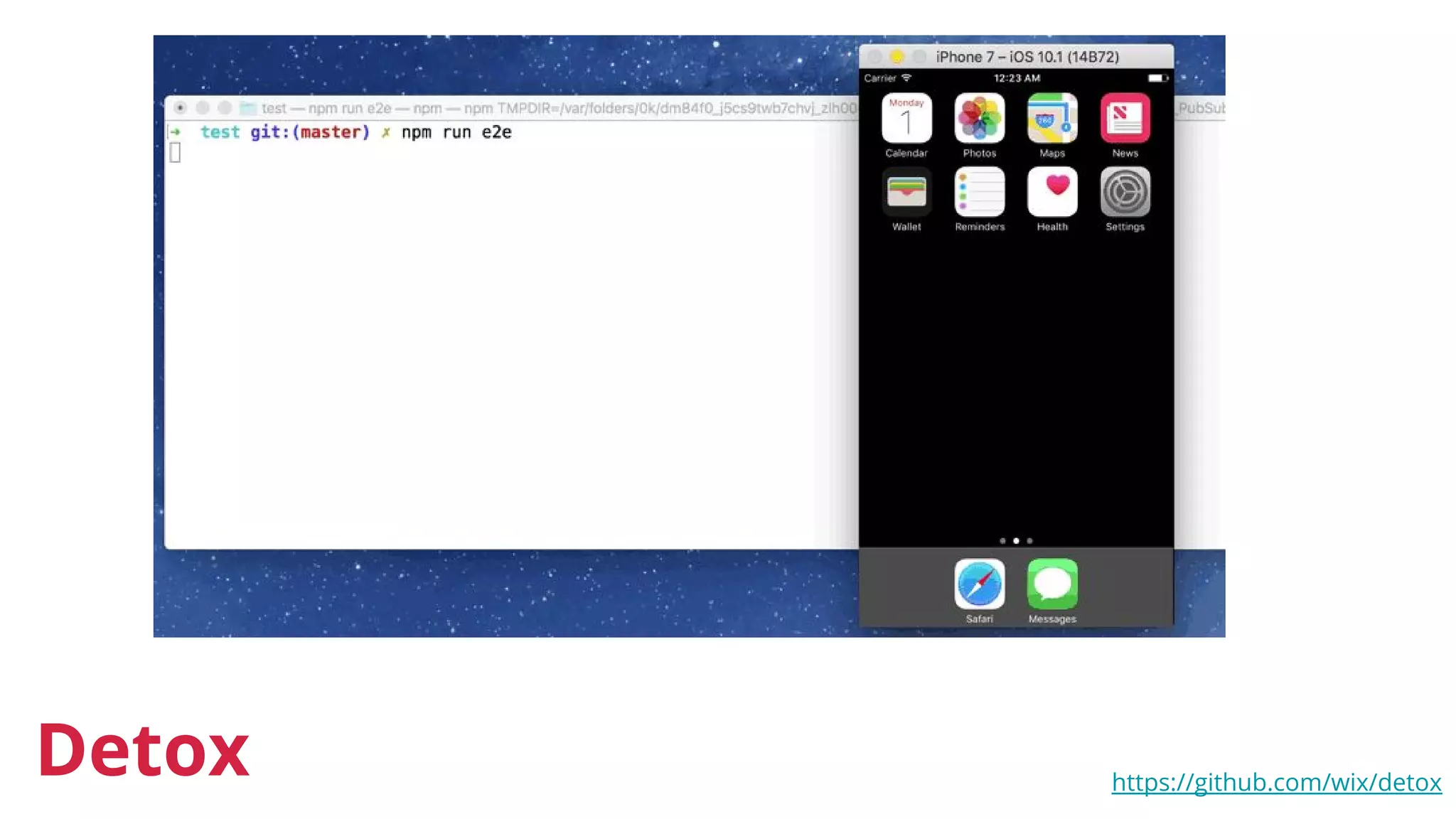Launch Safari from the dock
The width and height of the screenshot is (1456, 819).
pos(979,584)
